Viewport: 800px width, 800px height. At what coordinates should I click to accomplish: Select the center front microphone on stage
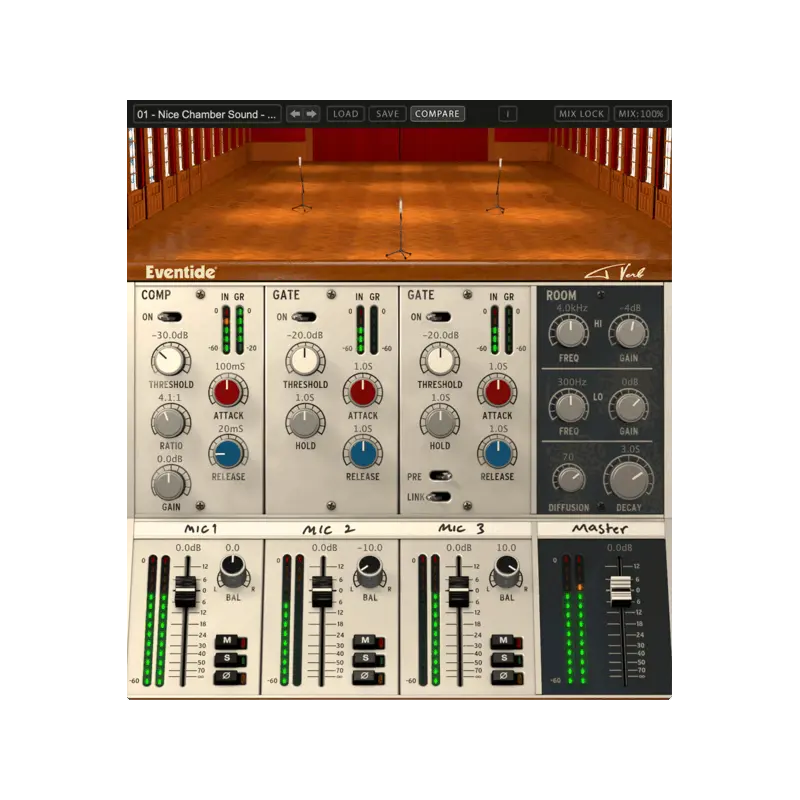pyautogui.click(x=399, y=229)
